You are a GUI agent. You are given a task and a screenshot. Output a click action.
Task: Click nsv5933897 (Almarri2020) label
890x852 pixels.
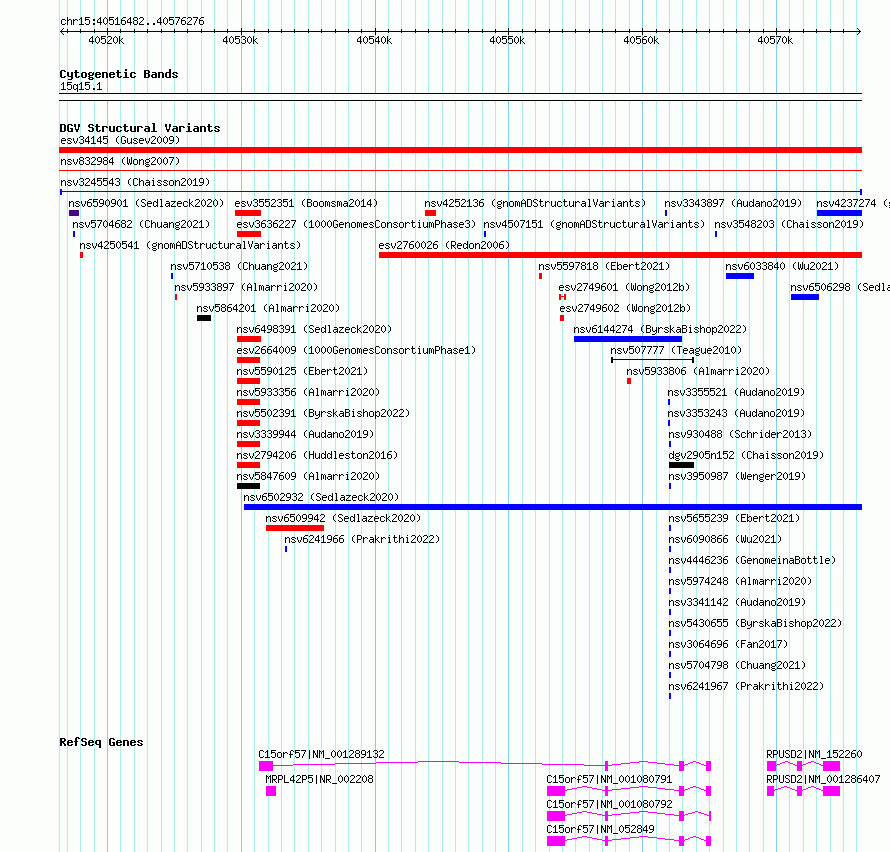pyautogui.click(x=246, y=287)
